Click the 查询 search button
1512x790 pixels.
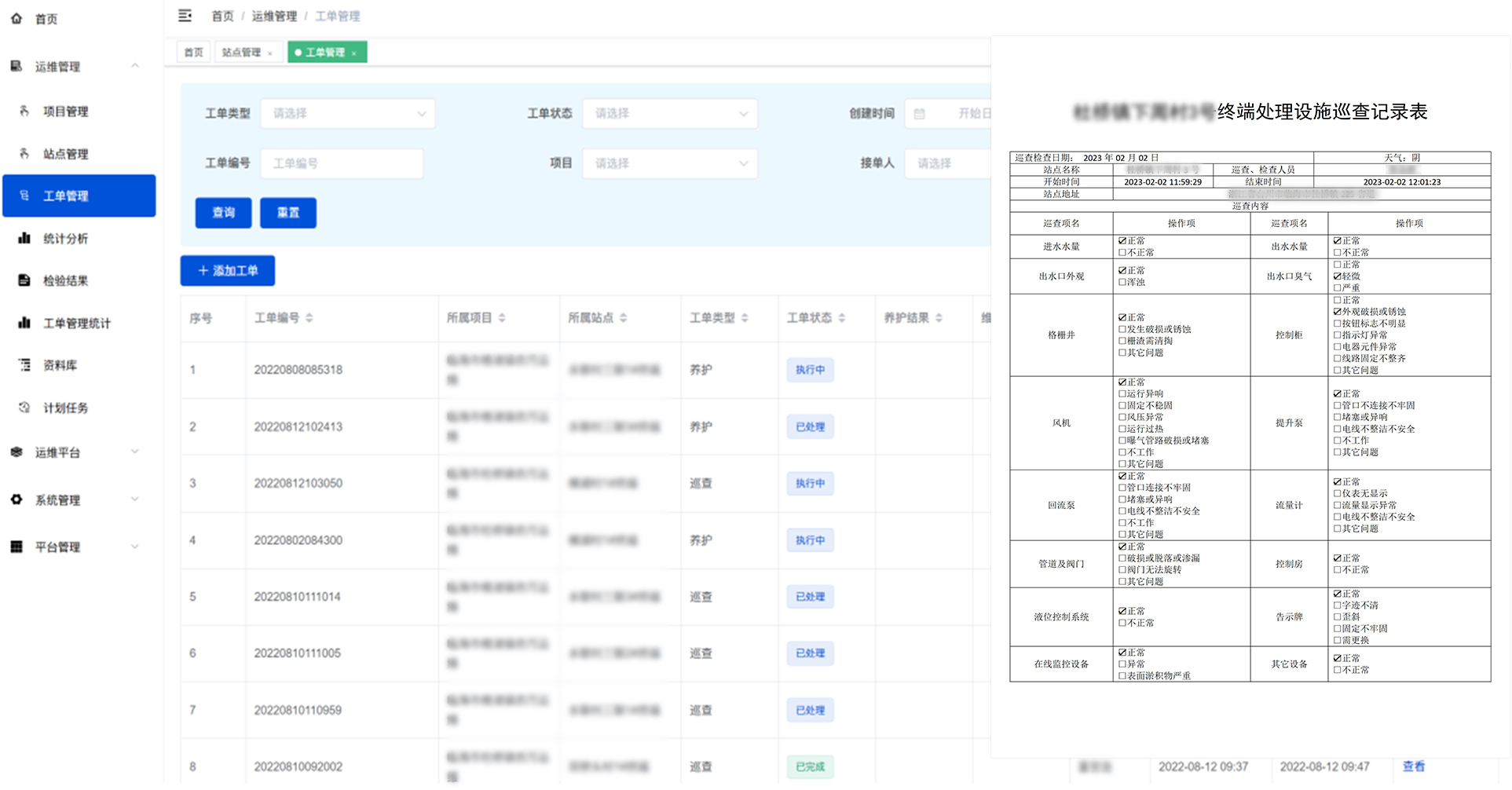coord(222,213)
